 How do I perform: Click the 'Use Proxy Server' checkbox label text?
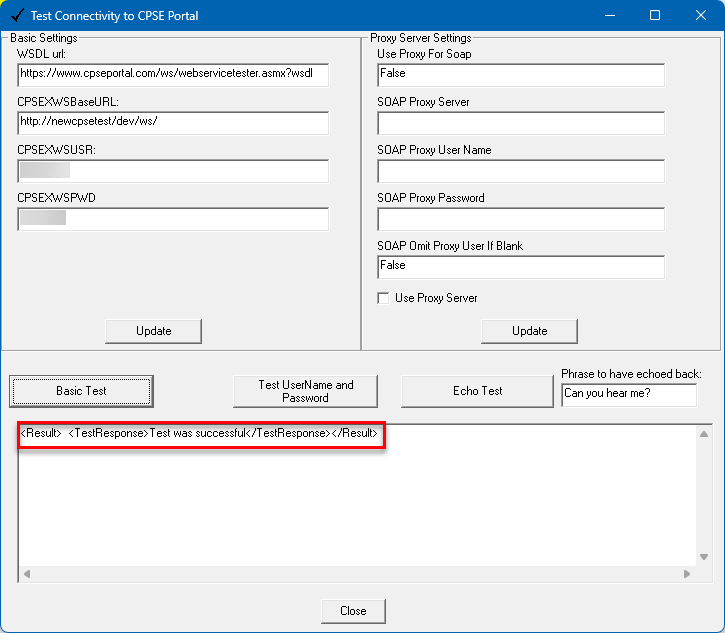click(x=436, y=298)
